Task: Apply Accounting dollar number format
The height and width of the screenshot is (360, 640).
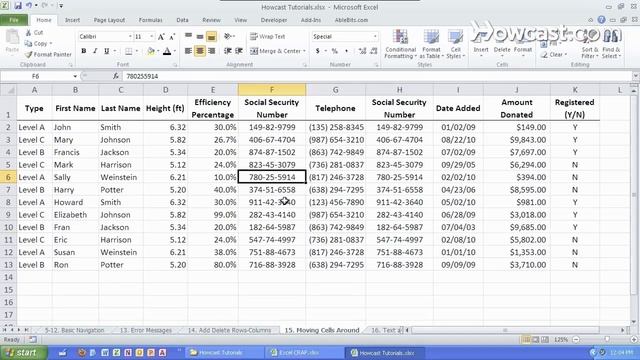Action: (318, 51)
